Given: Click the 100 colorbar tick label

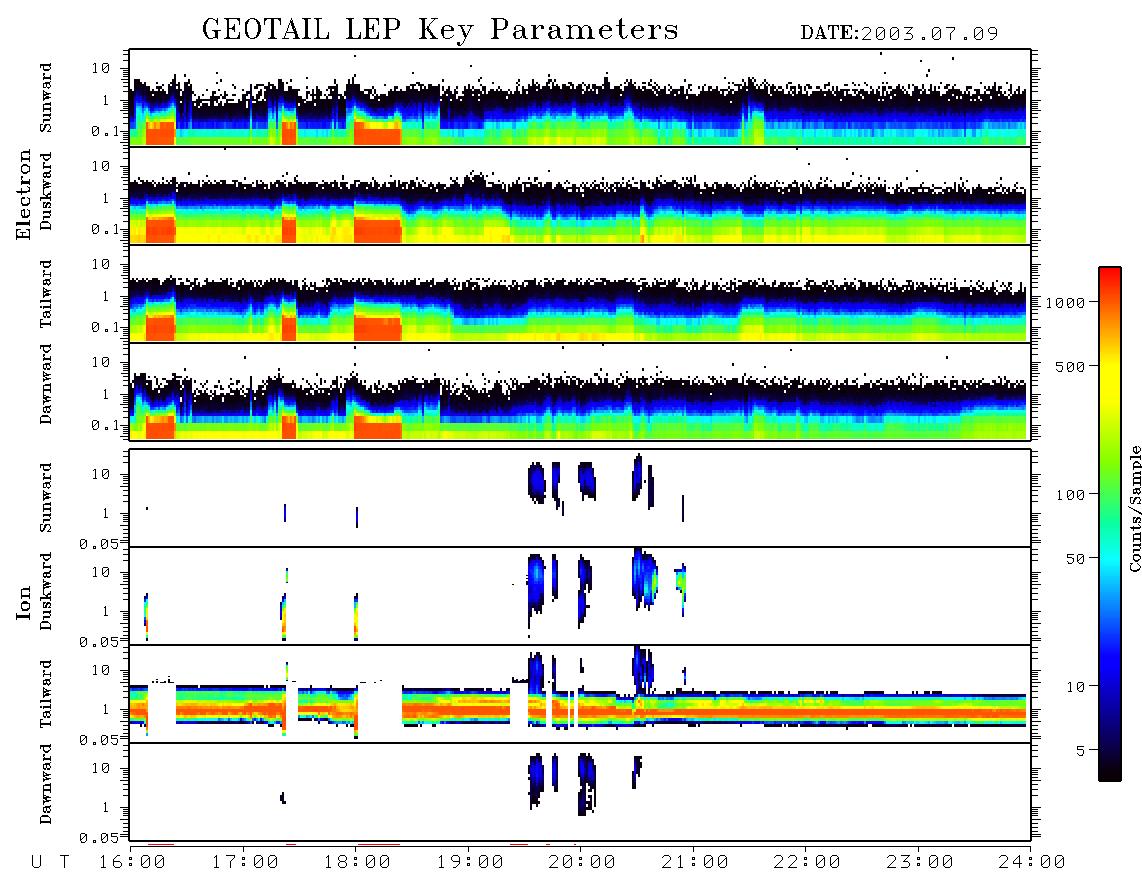Looking at the screenshot, I should pos(1070,495).
